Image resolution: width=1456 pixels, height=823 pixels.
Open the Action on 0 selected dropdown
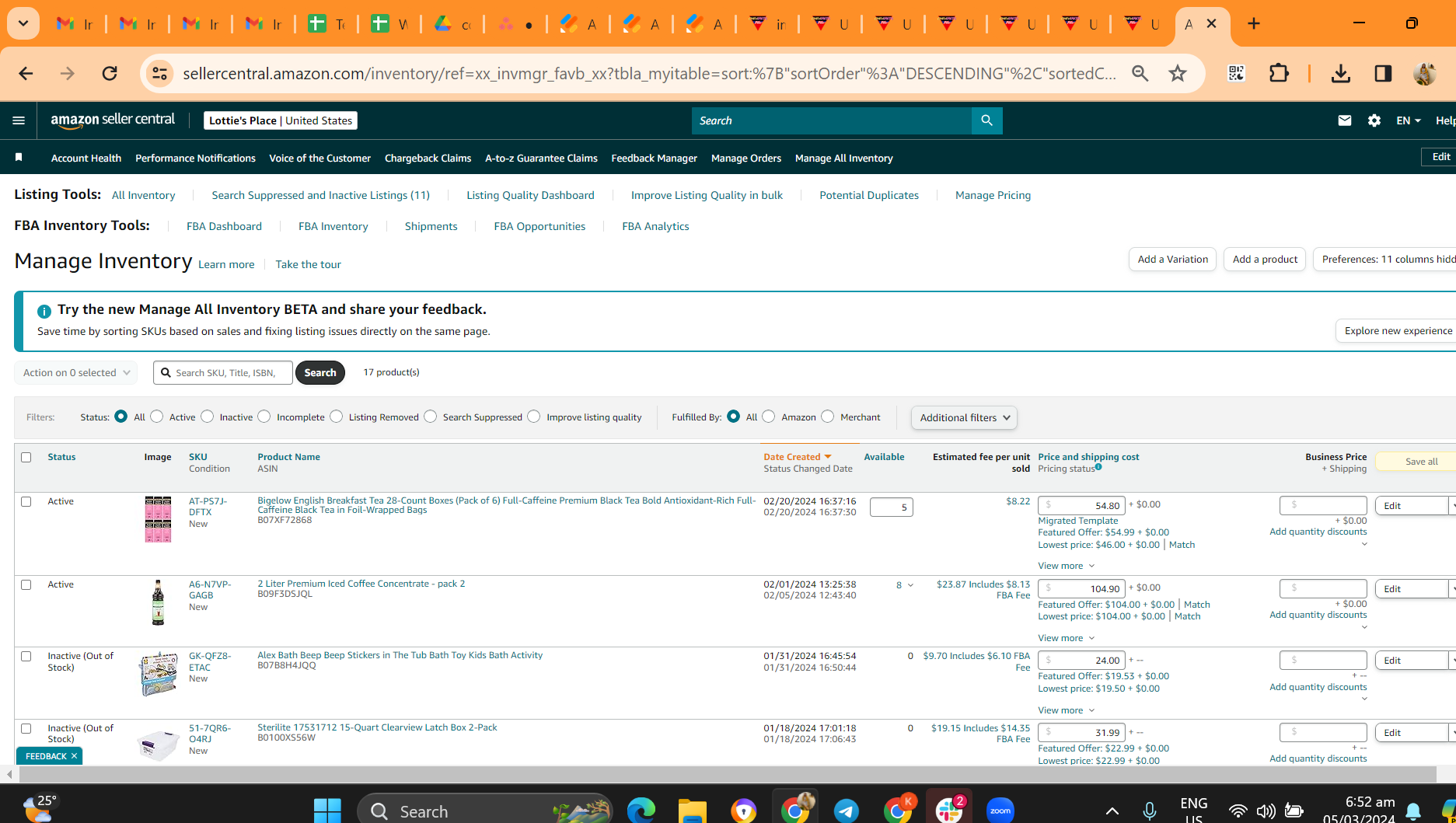tap(76, 372)
